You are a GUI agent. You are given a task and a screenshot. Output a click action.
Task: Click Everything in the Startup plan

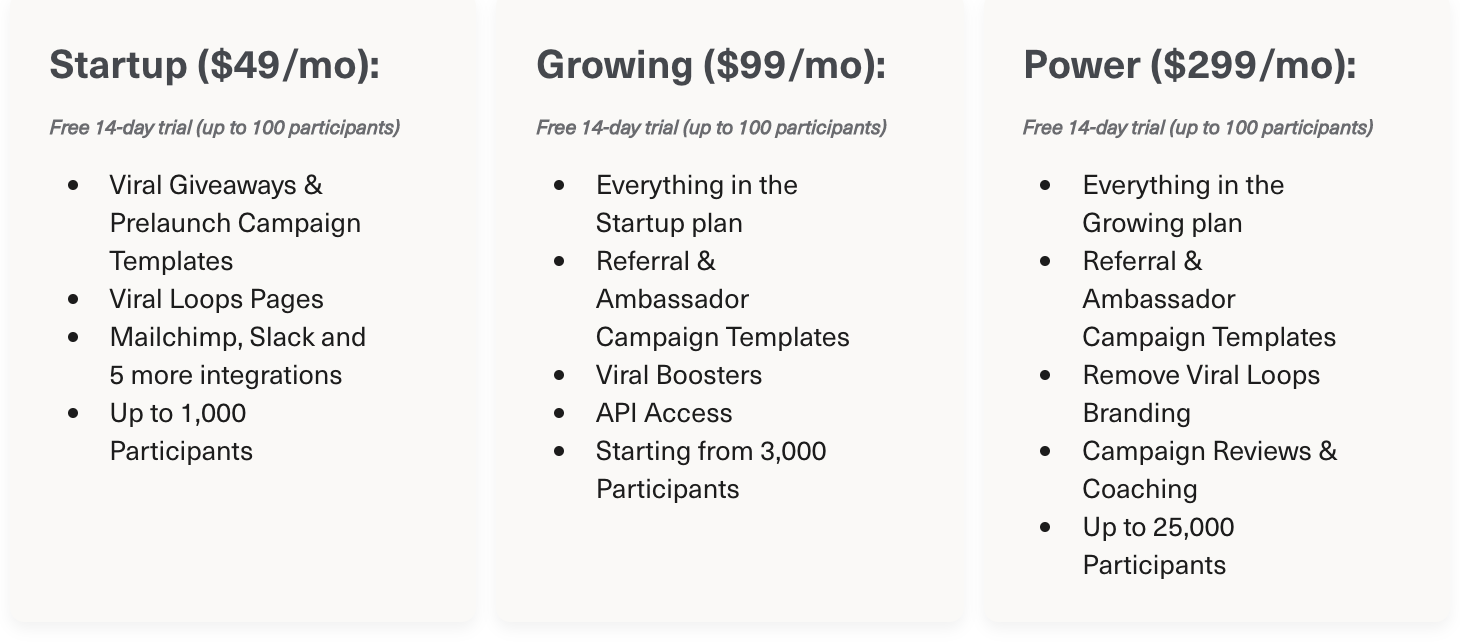pos(696,204)
